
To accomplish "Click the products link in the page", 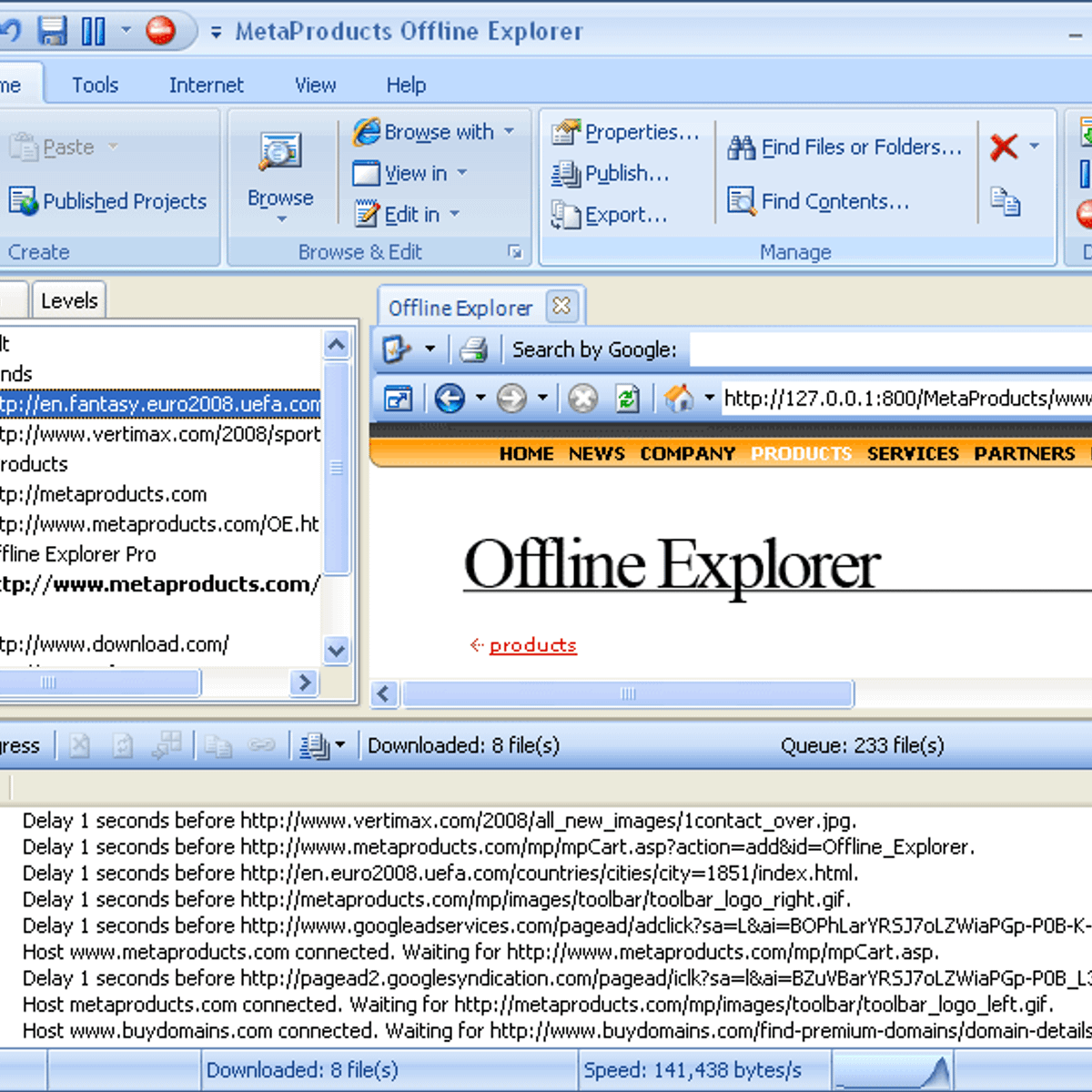I will [x=532, y=644].
